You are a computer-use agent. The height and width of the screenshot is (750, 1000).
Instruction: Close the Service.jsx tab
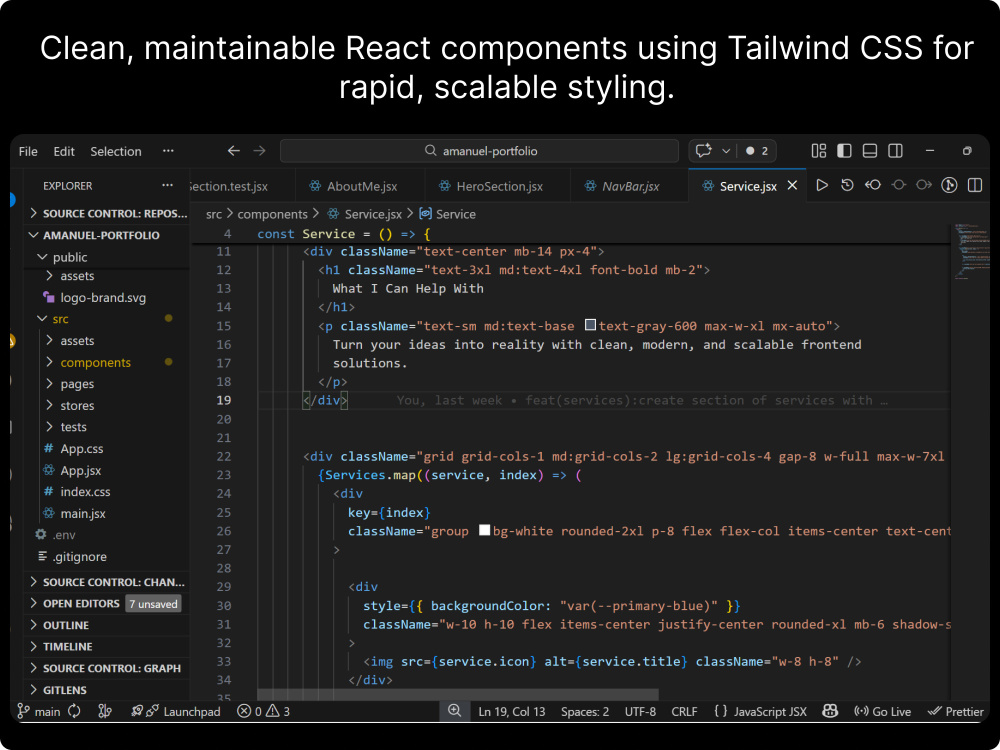point(792,186)
